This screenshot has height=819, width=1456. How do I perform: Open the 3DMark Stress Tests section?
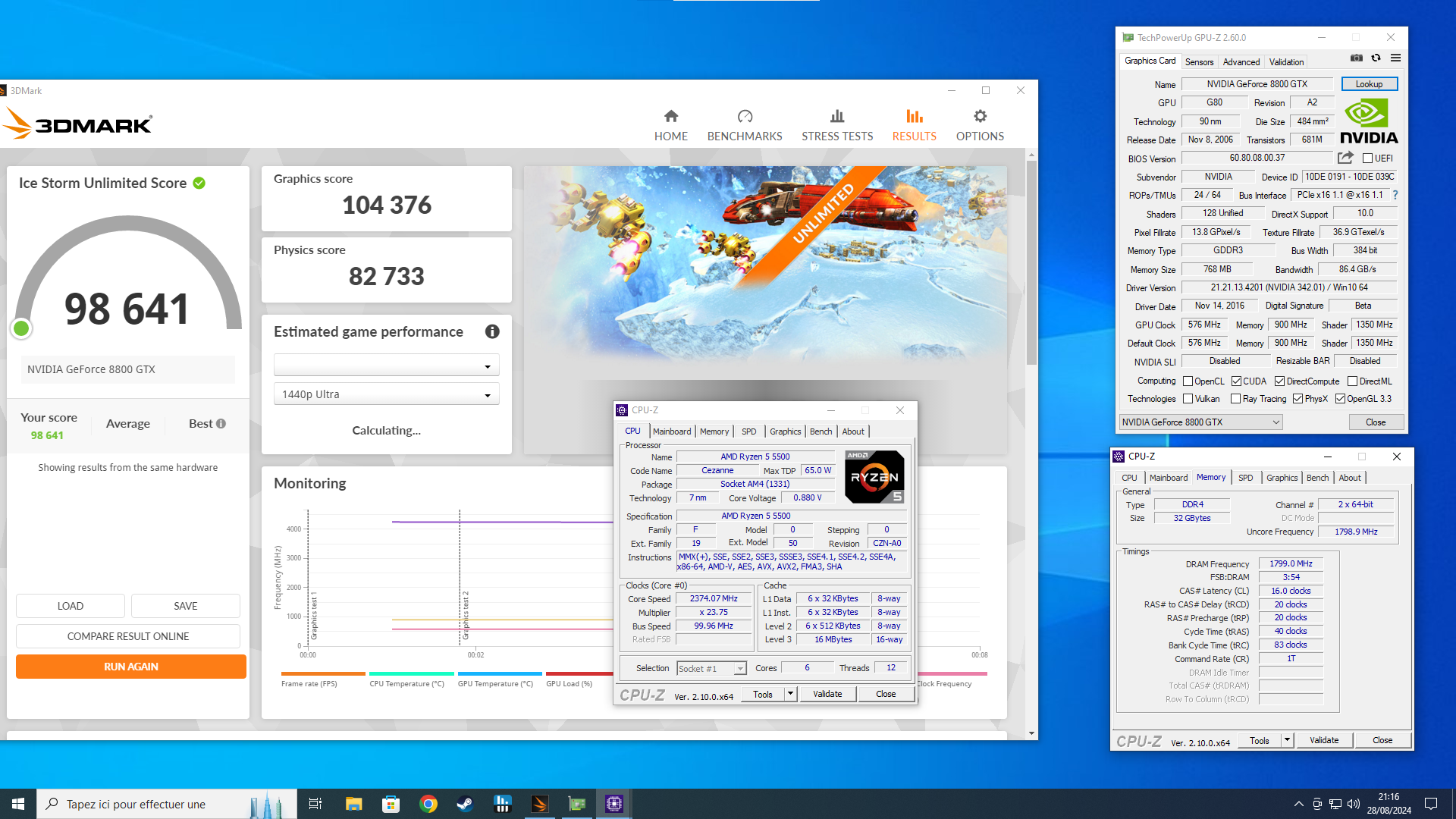pos(837,125)
